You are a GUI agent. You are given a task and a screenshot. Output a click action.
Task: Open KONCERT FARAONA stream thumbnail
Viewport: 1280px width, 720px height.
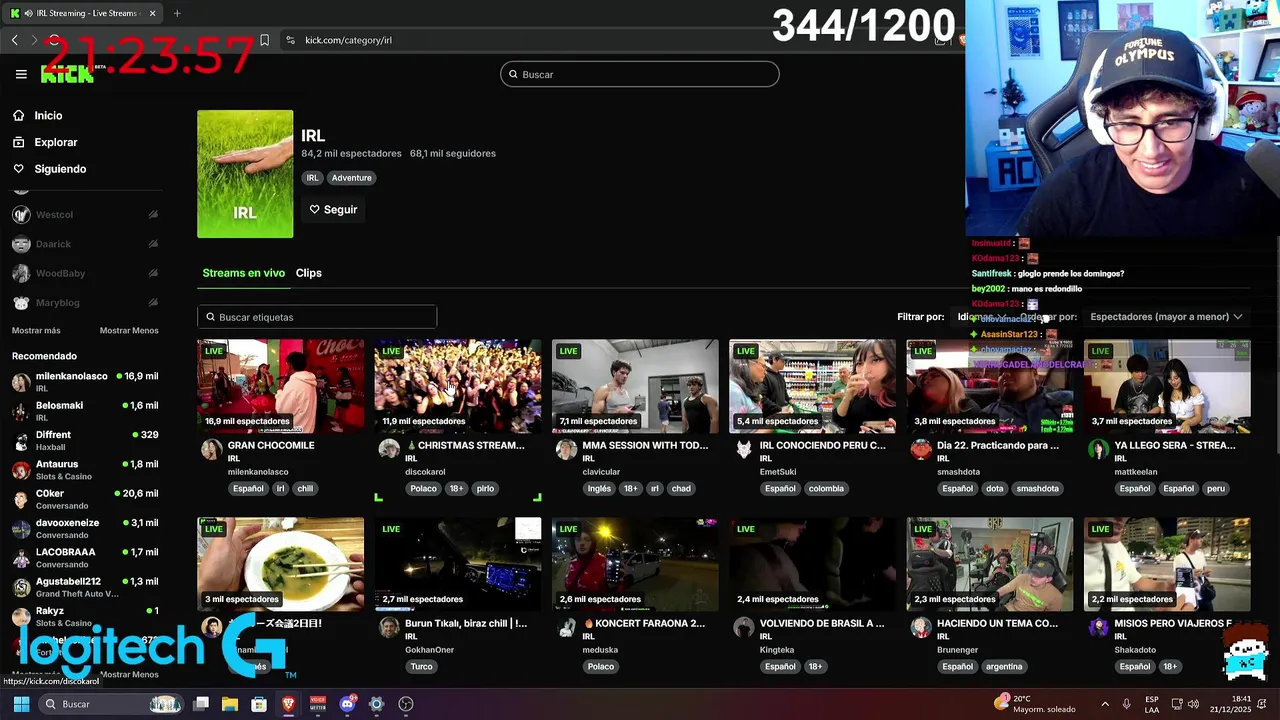point(635,564)
